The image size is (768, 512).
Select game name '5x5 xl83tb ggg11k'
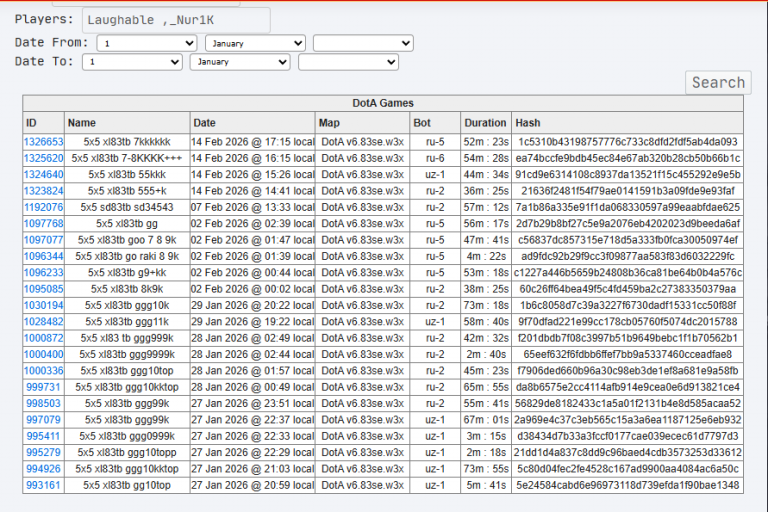point(127,322)
